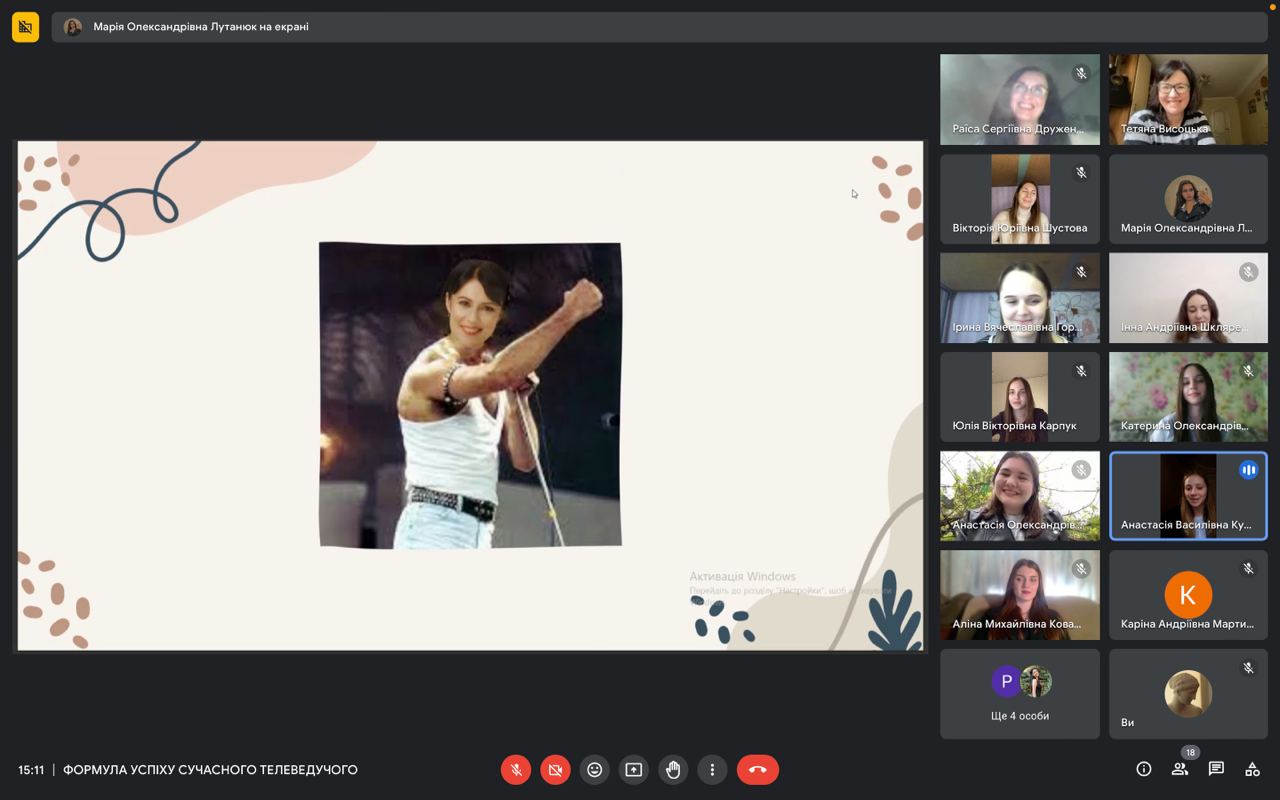Expand the 'Ще 4 особи' tile
This screenshot has height=800, width=1280.
[1019, 694]
